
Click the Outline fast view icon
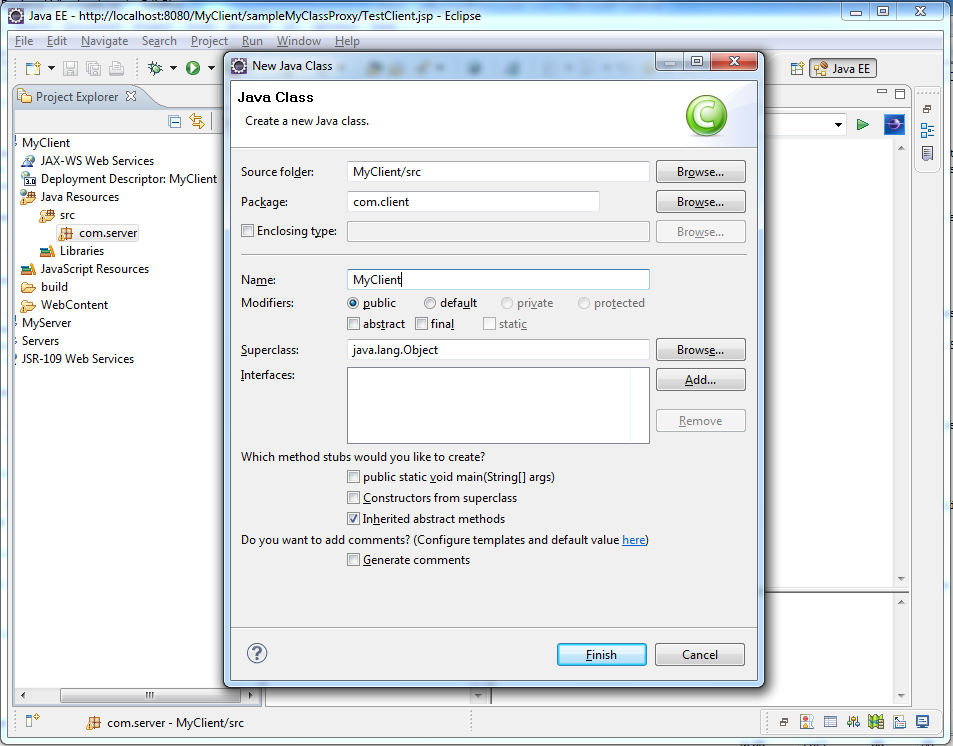927,131
